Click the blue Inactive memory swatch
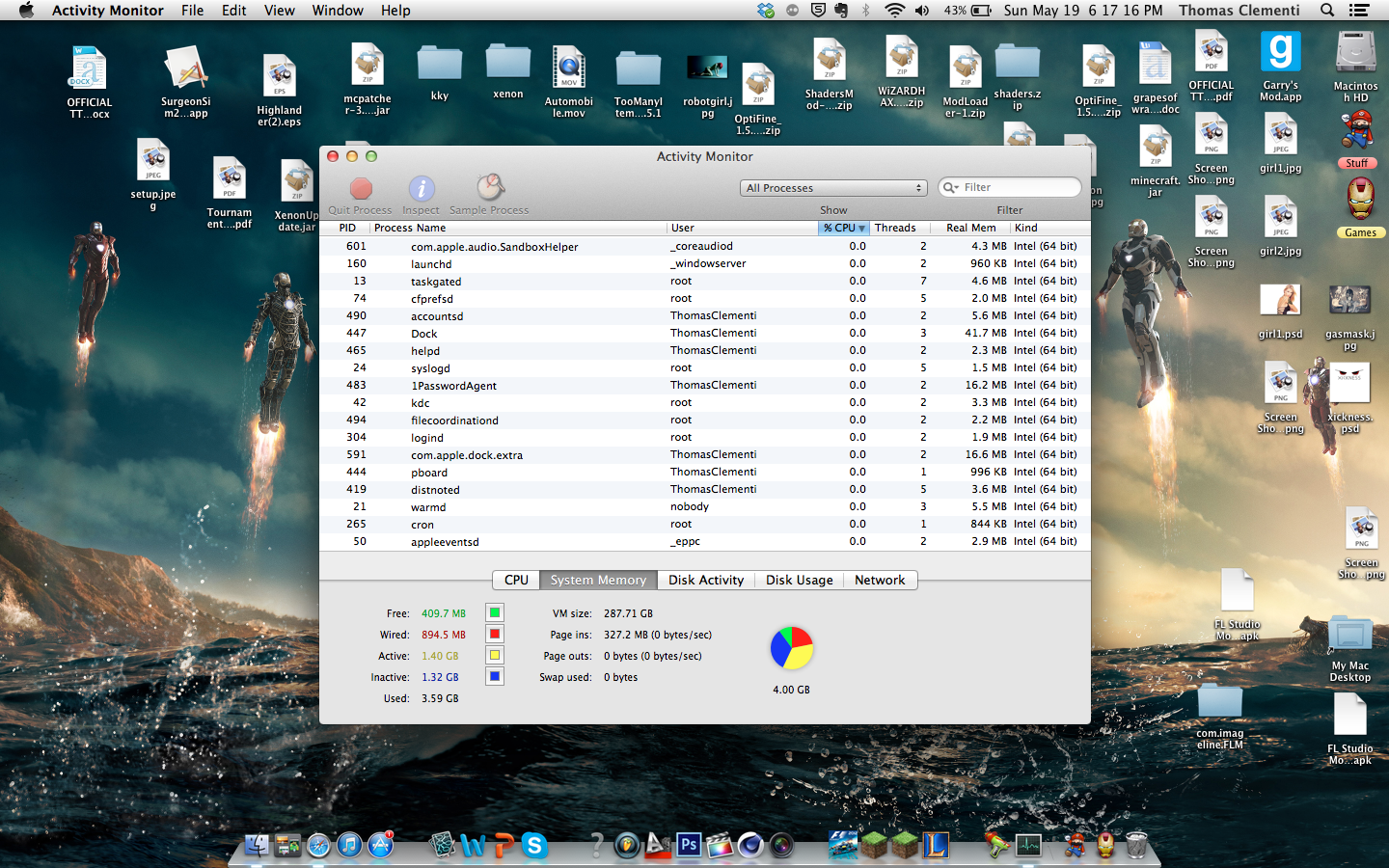 pyautogui.click(x=495, y=677)
